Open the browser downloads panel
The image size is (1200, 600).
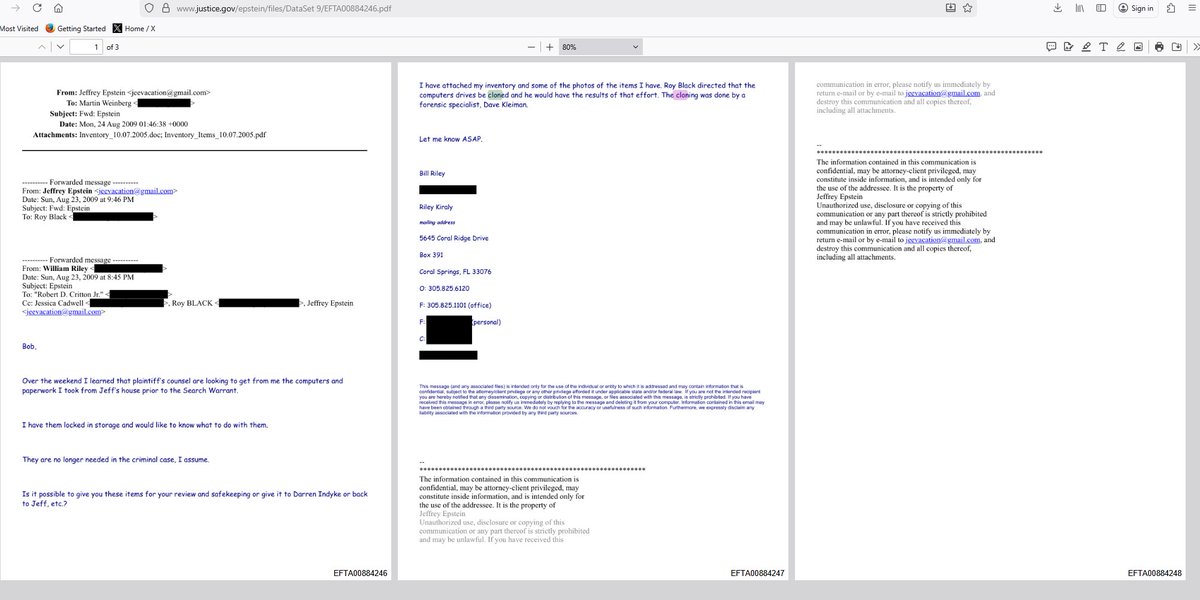1058,8
